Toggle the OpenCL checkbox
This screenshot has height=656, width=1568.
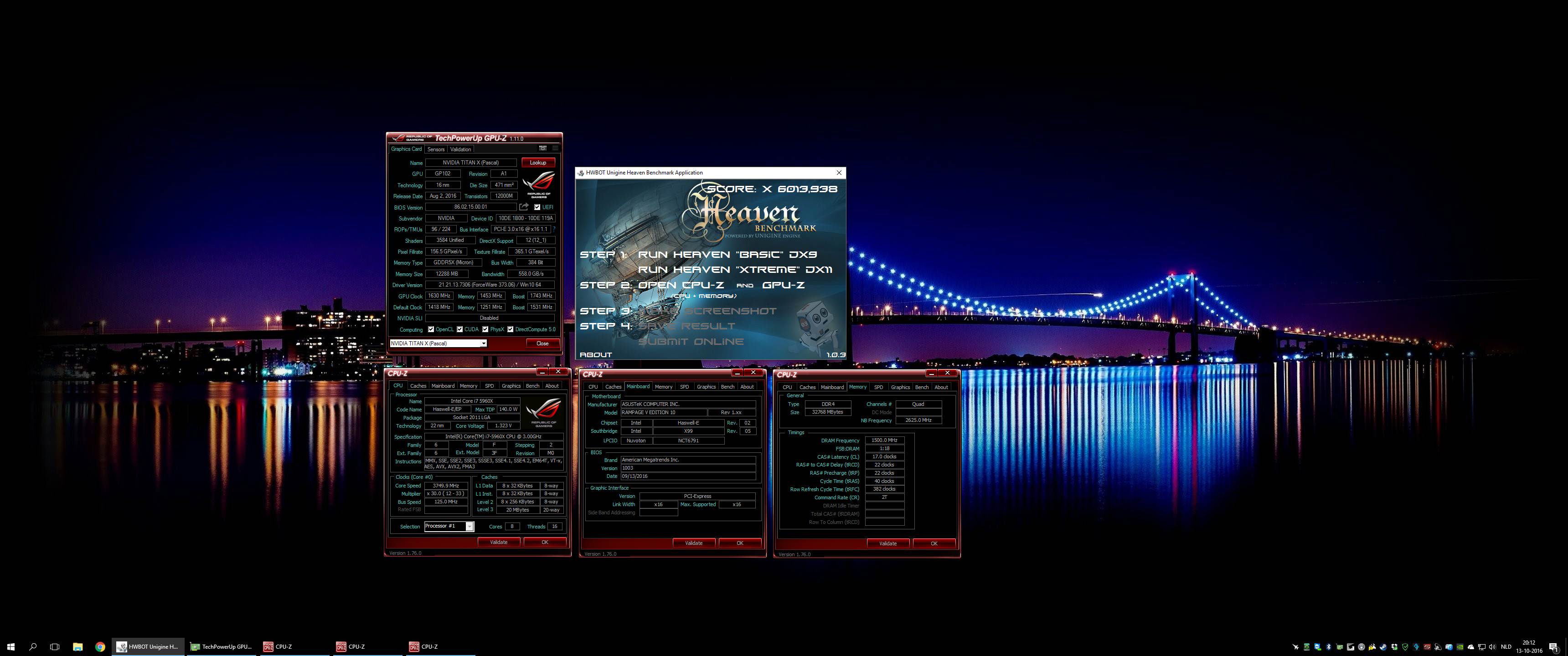pos(431,329)
